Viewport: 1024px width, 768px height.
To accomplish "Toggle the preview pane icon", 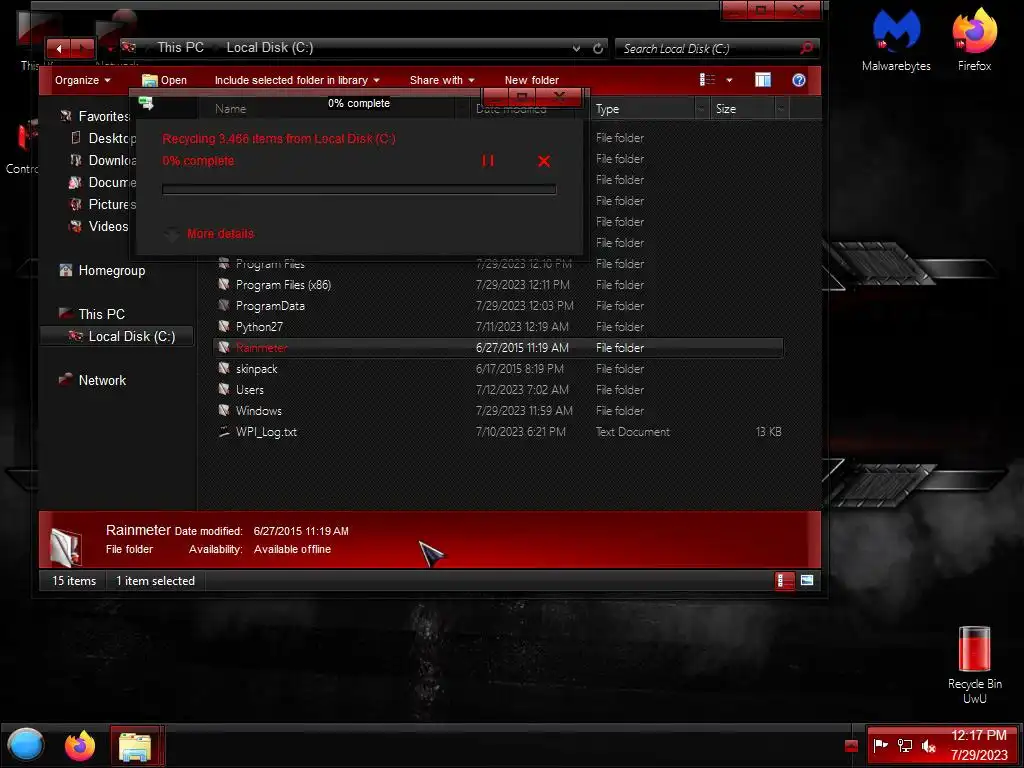I will 763,80.
